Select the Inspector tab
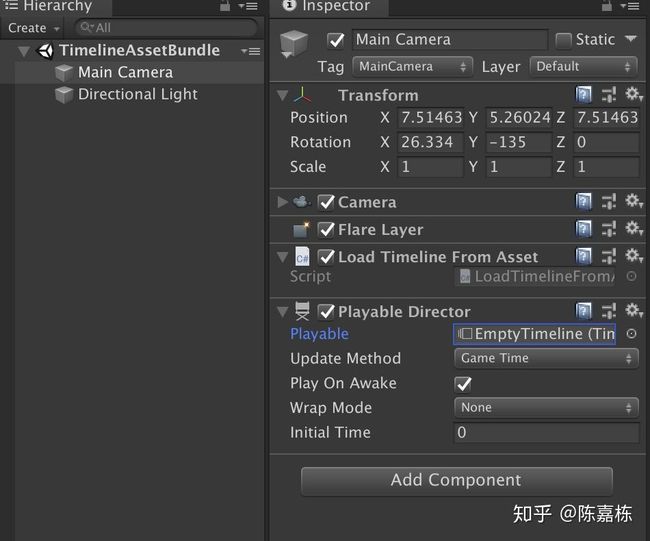 coord(329,6)
